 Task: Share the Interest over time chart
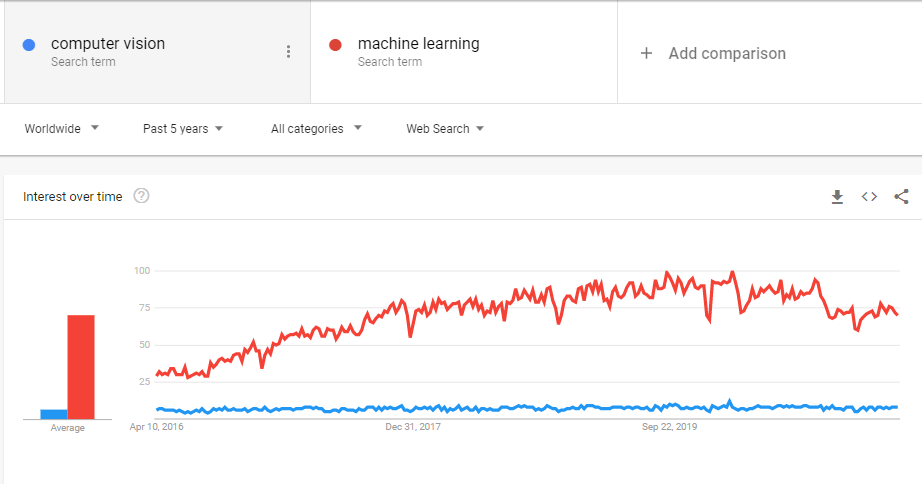(901, 196)
